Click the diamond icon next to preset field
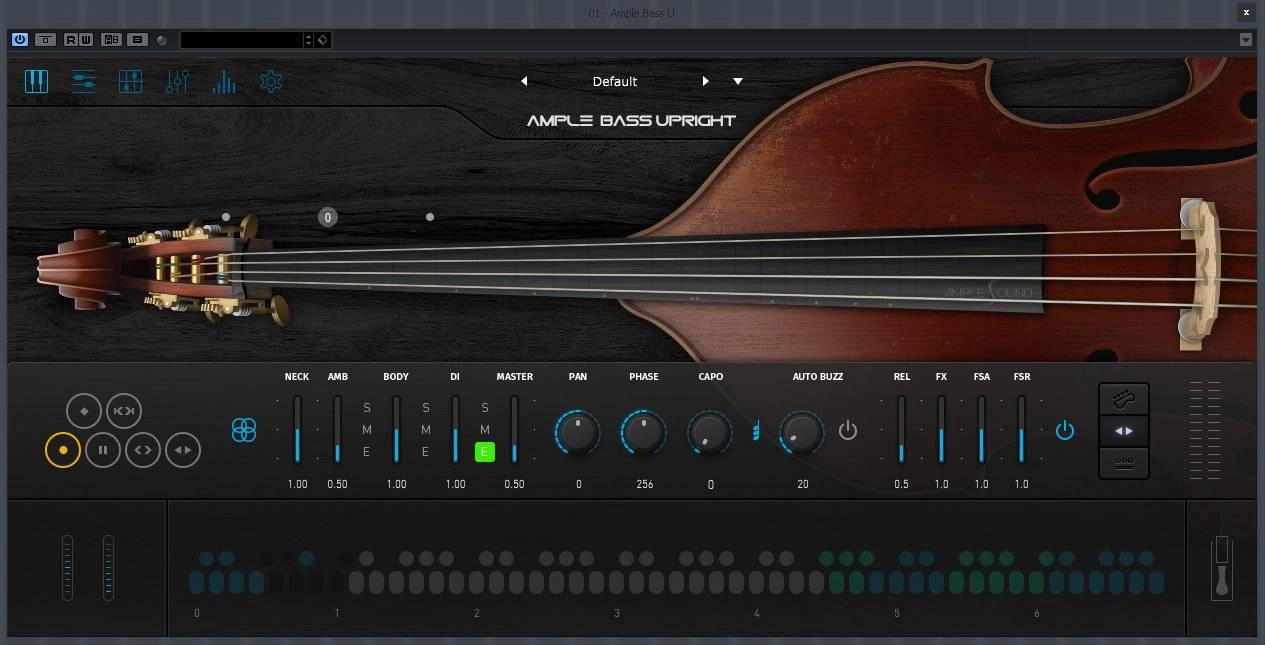This screenshot has width=1265, height=645. point(322,40)
